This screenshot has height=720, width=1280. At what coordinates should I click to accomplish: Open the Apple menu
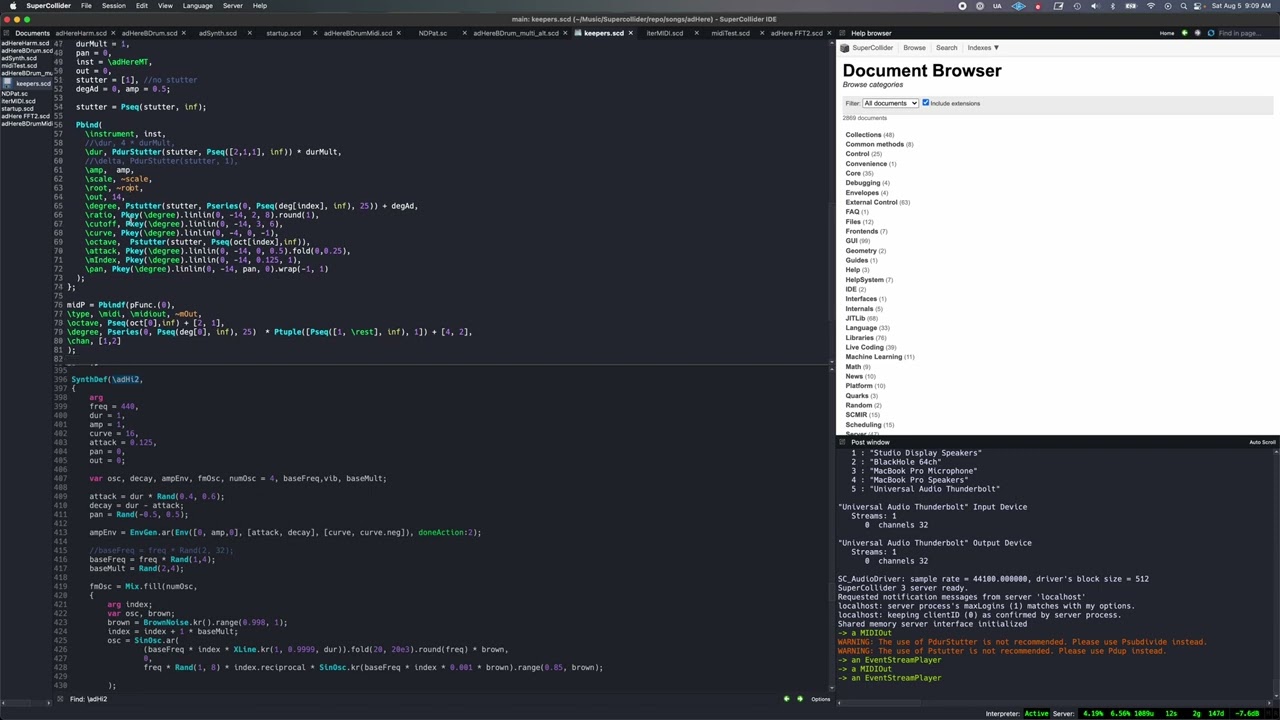pos(13,6)
